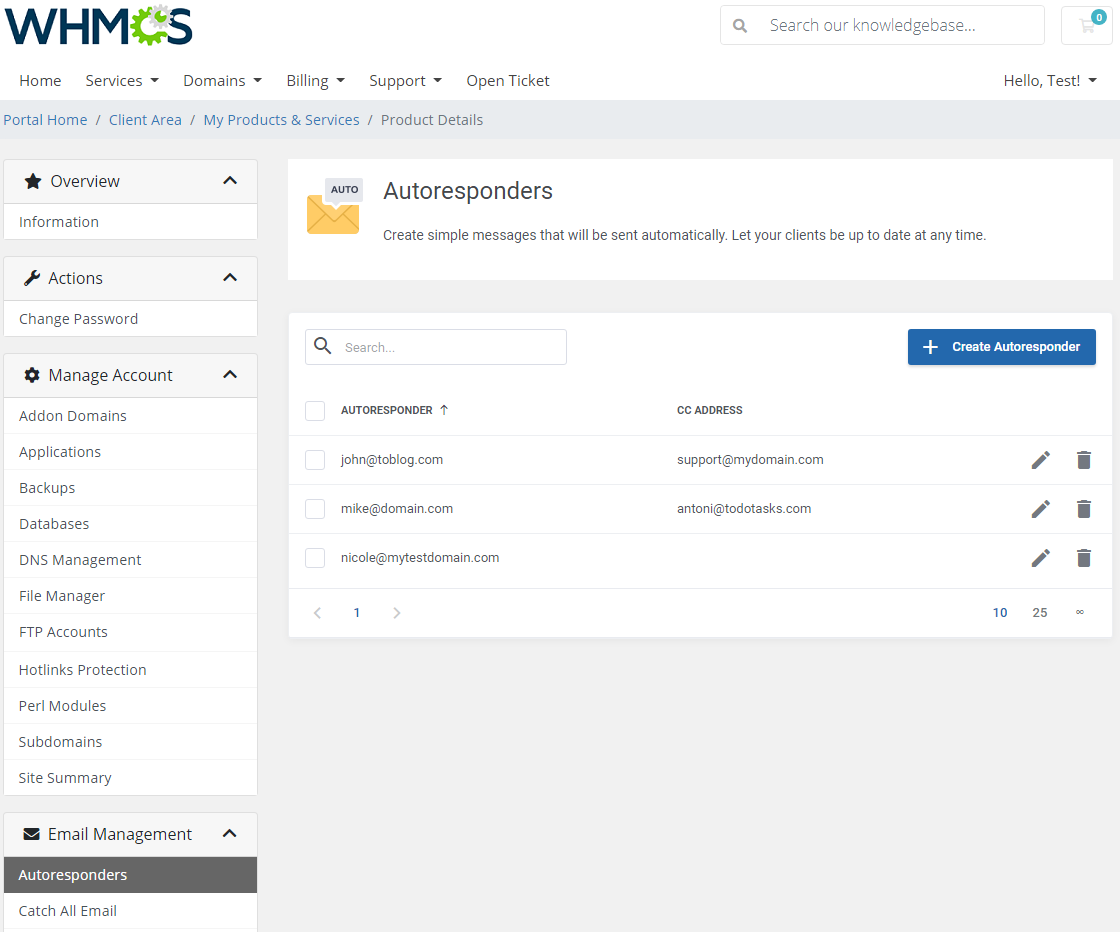Check the nicole@mytestdomain.com row checkbox
The height and width of the screenshot is (932, 1120).
pyautogui.click(x=315, y=558)
